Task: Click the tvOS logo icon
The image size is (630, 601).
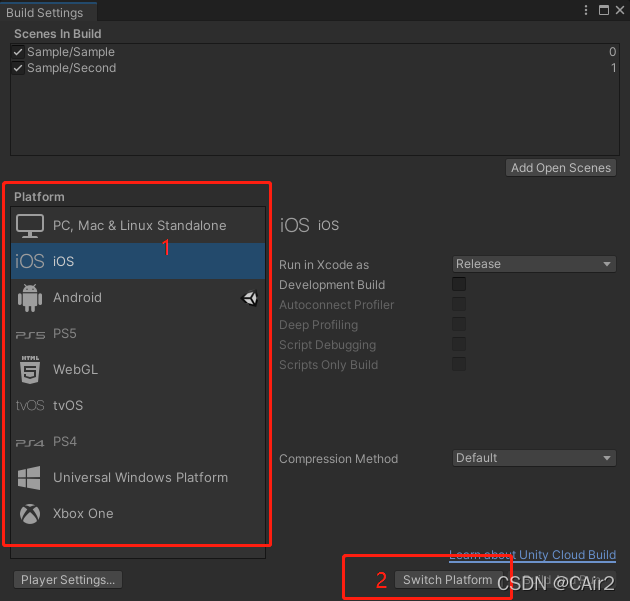Action: (x=30, y=405)
